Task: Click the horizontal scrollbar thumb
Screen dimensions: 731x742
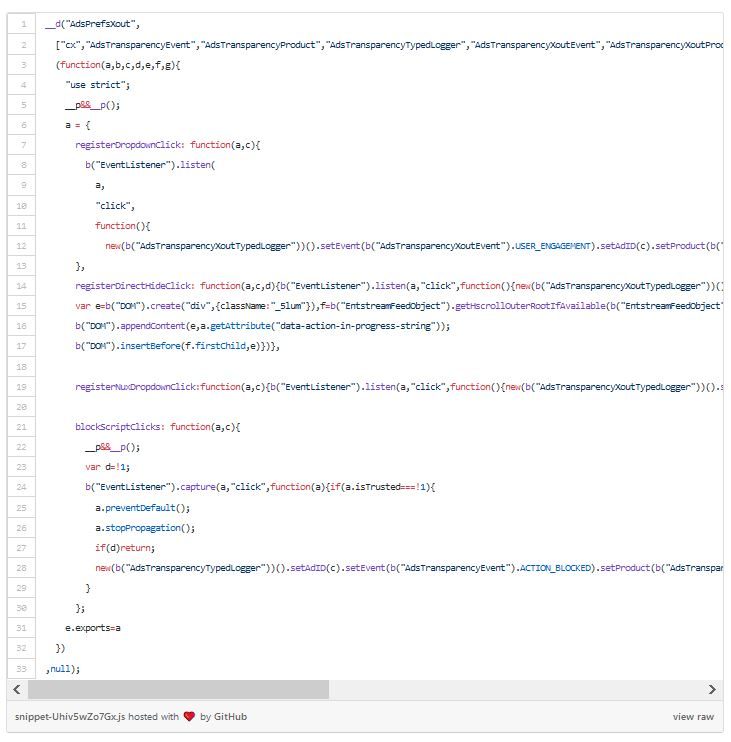Action: pyautogui.click(x=178, y=689)
